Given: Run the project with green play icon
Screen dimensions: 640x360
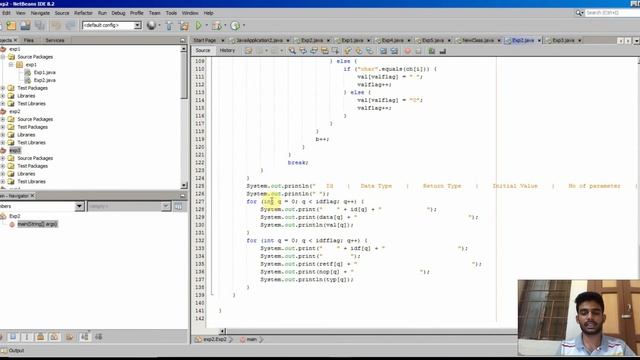Looking at the screenshot, I should (x=198, y=25).
